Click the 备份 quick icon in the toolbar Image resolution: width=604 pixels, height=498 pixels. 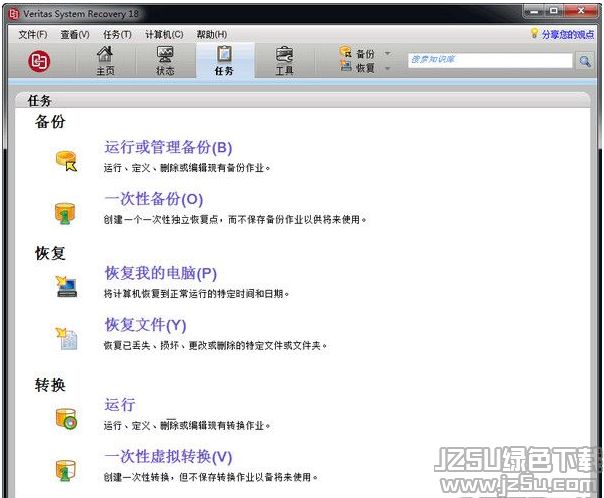(346, 52)
